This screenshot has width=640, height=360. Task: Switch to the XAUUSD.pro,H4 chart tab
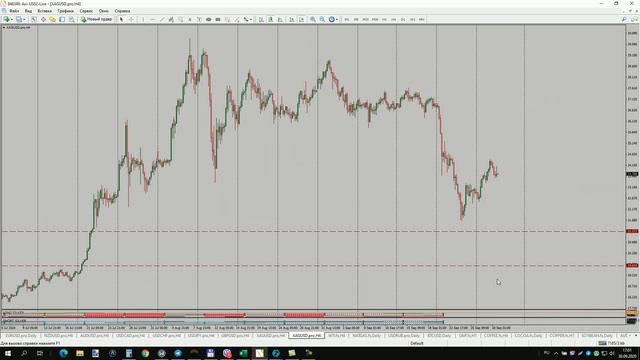pos(271,336)
